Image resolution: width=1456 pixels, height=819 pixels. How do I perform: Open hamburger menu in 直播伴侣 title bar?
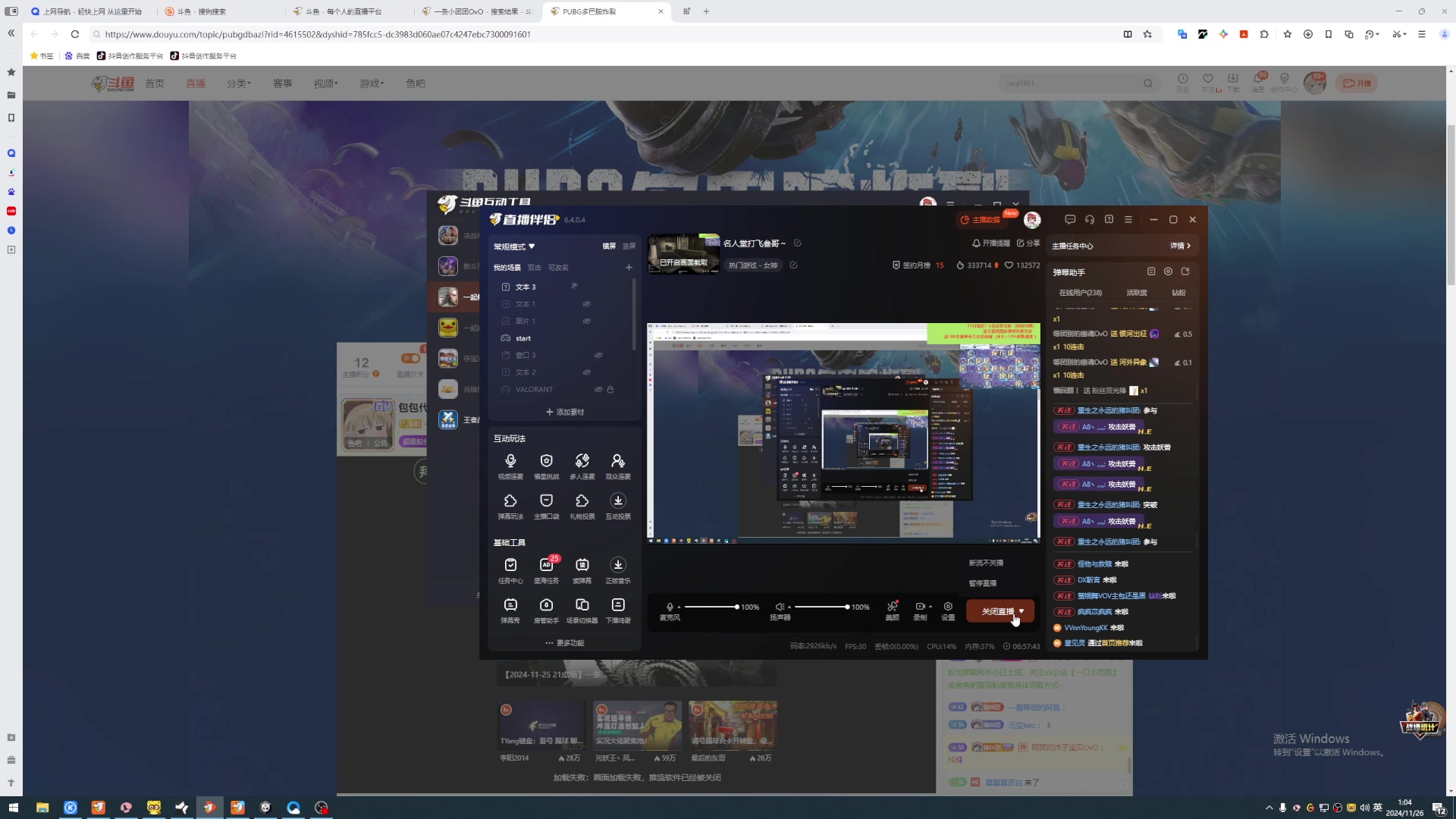pos(1128,219)
